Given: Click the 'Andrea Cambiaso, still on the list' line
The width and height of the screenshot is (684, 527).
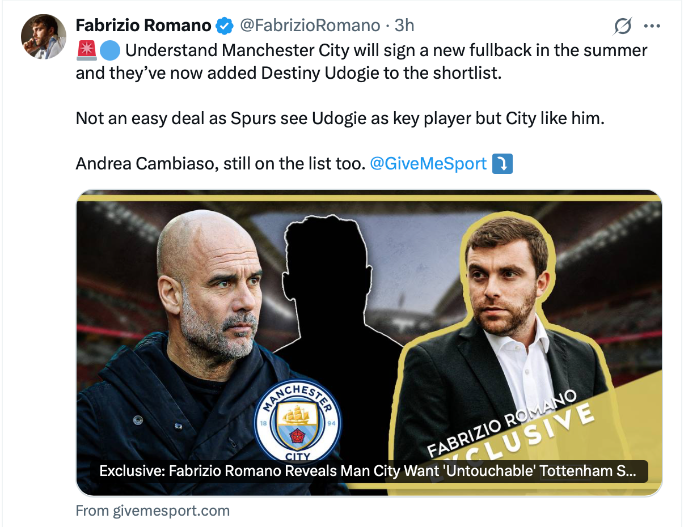Looking at the screenshot, I should [x=220, y=161].
